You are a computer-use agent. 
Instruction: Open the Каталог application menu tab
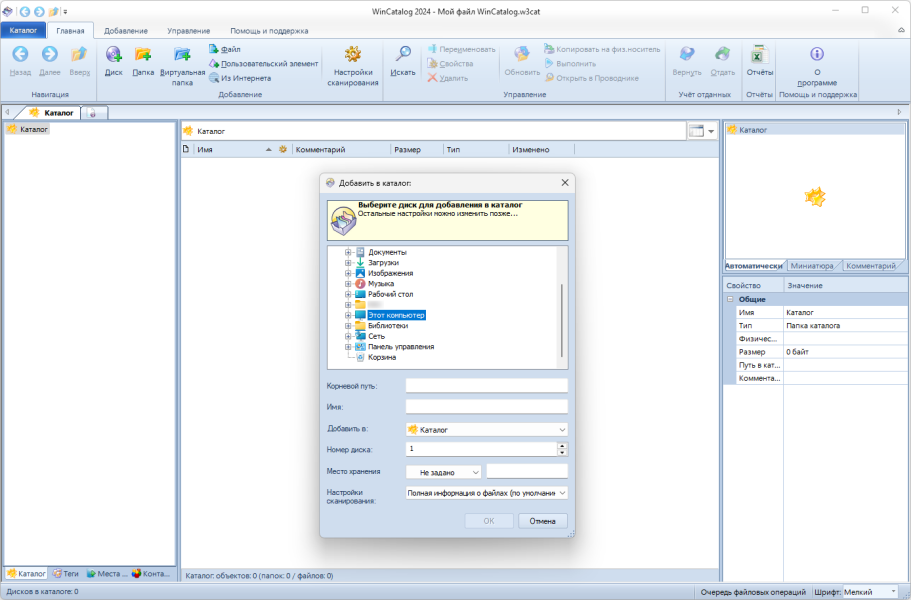(23, 30)
